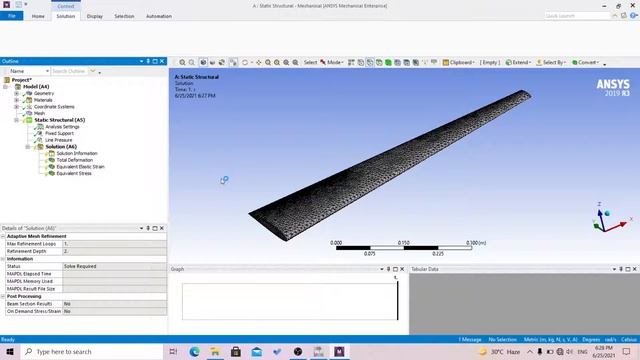This screenshot has height=360, width=640.
Task: Click the Select Mode arrow icon
Action: click(x=323, y=62)
